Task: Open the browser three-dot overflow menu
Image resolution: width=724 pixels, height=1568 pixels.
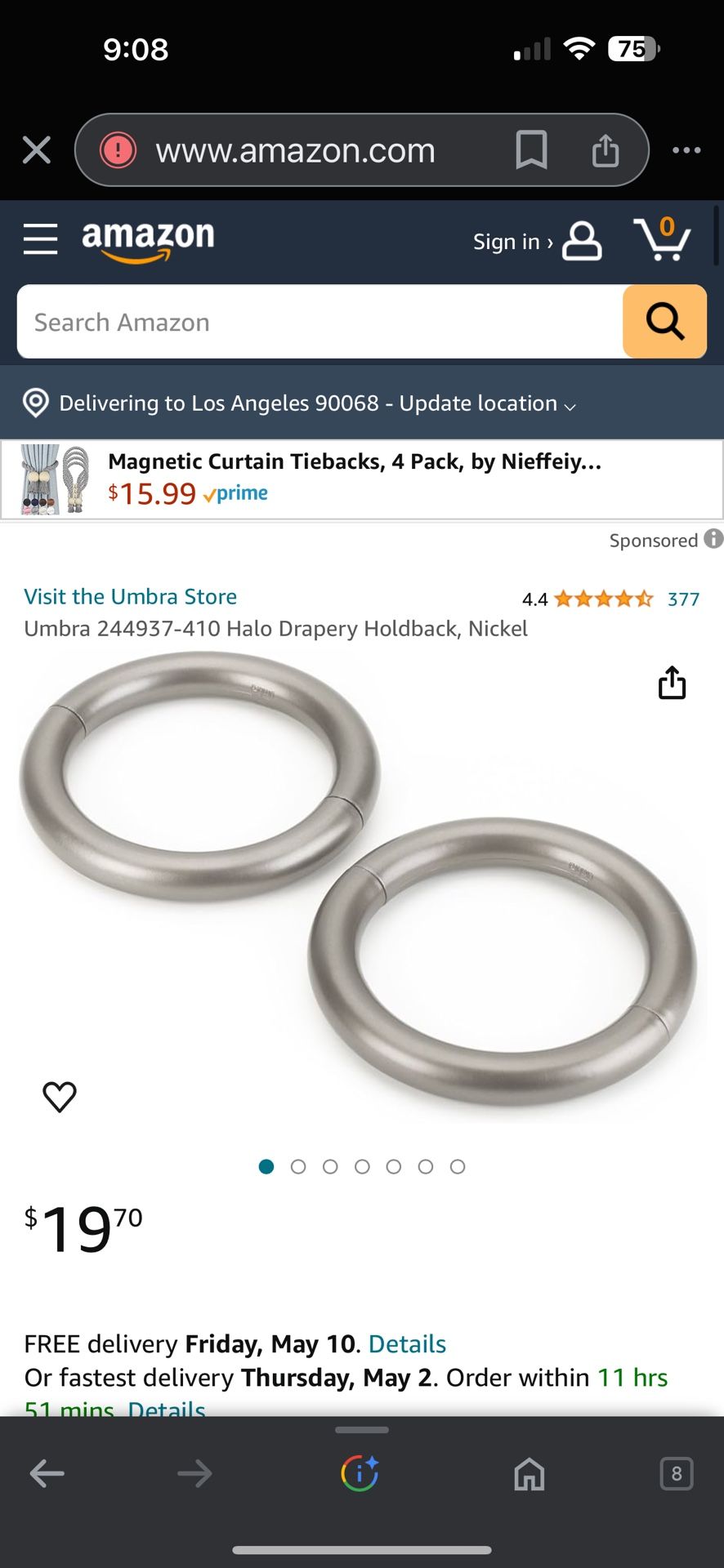Action: 686,150
